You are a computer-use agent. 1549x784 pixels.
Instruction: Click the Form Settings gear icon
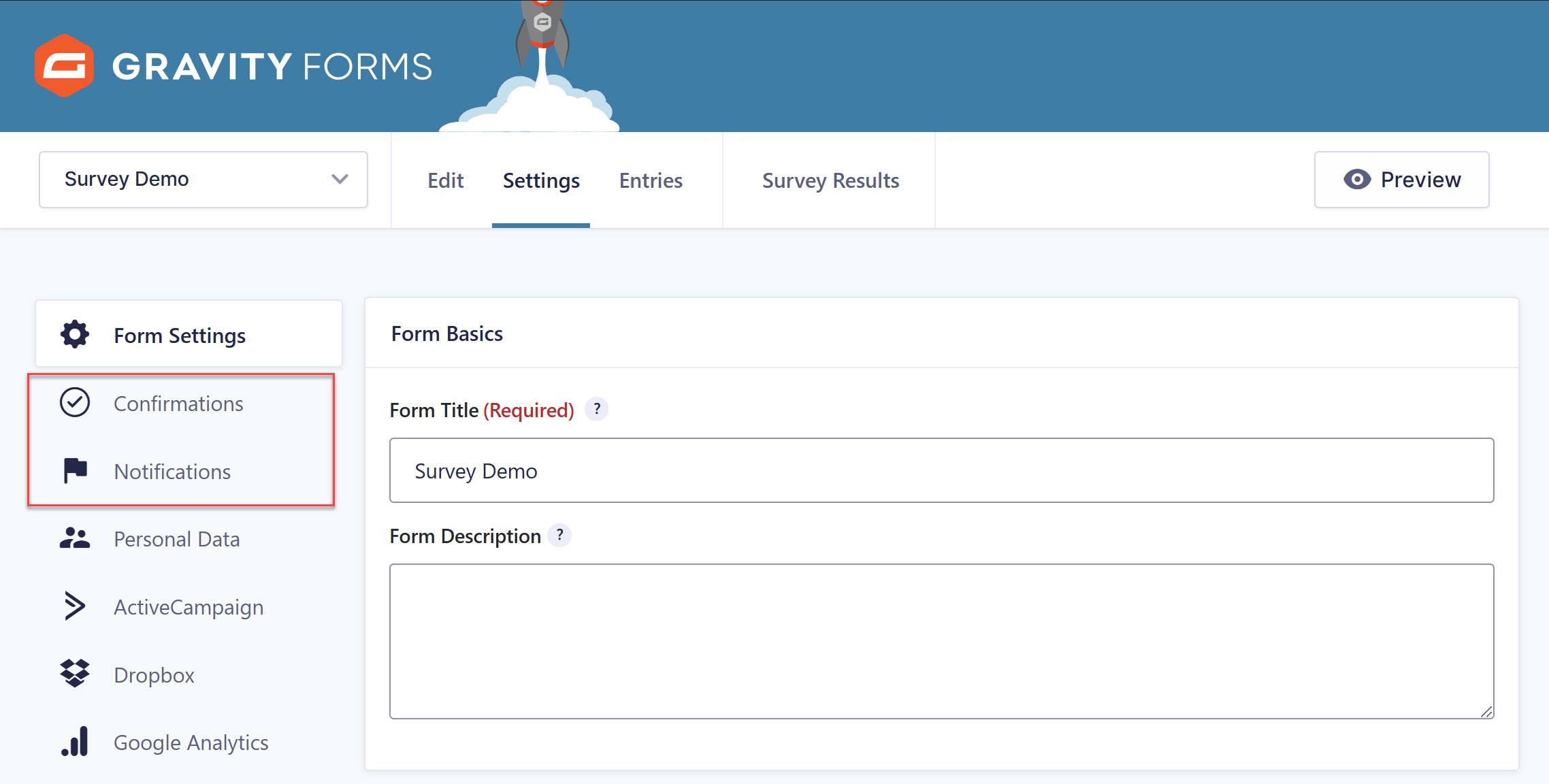coord(74,334)
